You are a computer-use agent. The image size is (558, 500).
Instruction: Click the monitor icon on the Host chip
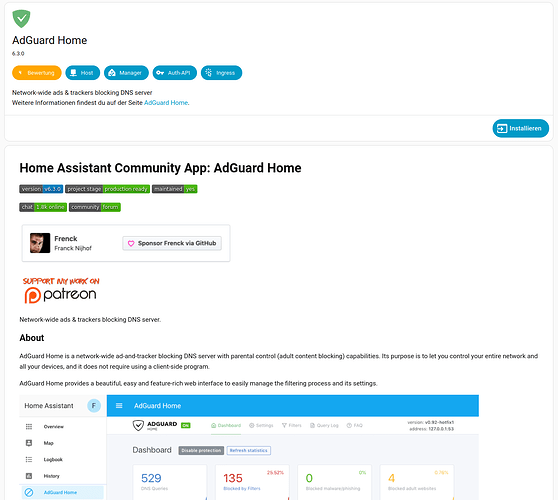[73, 73]
